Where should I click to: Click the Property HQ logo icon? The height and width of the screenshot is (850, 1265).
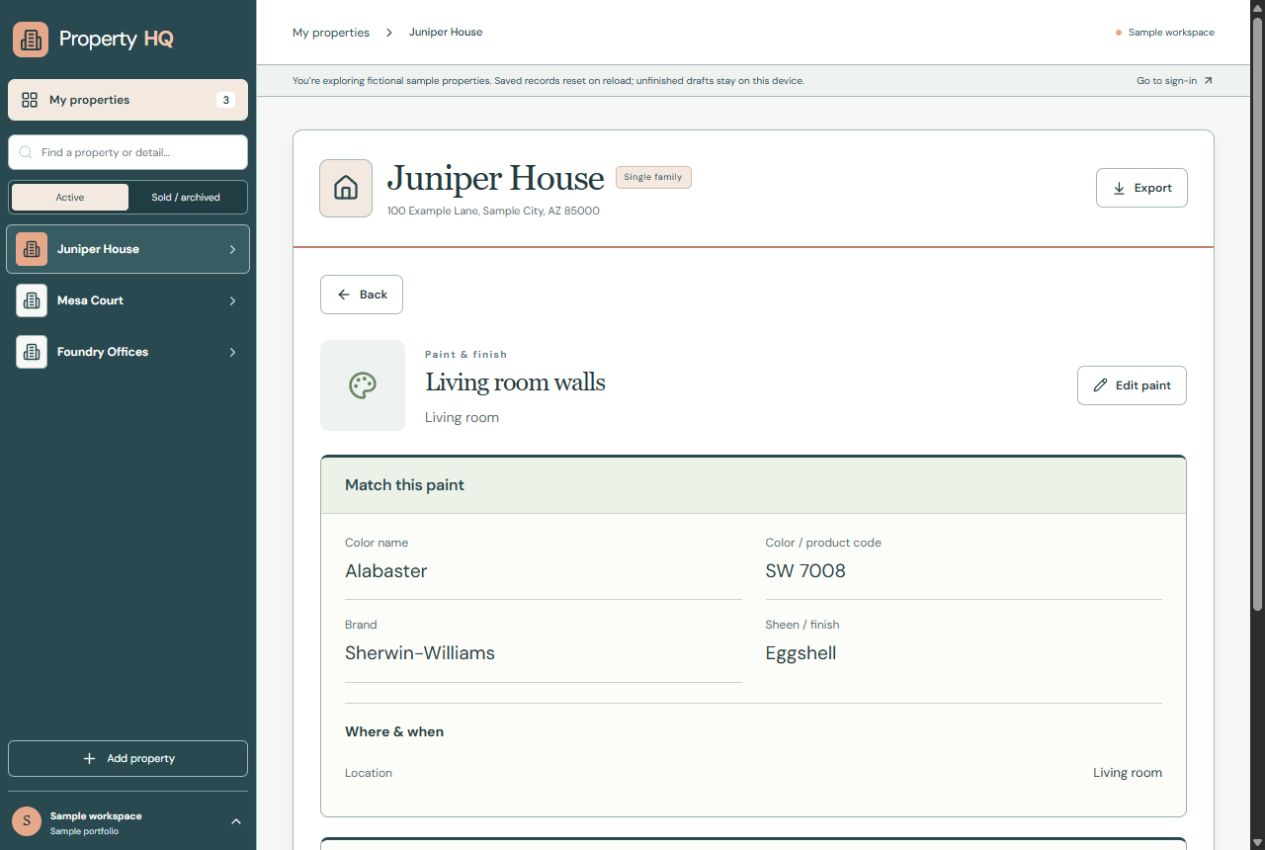[30, 39]
